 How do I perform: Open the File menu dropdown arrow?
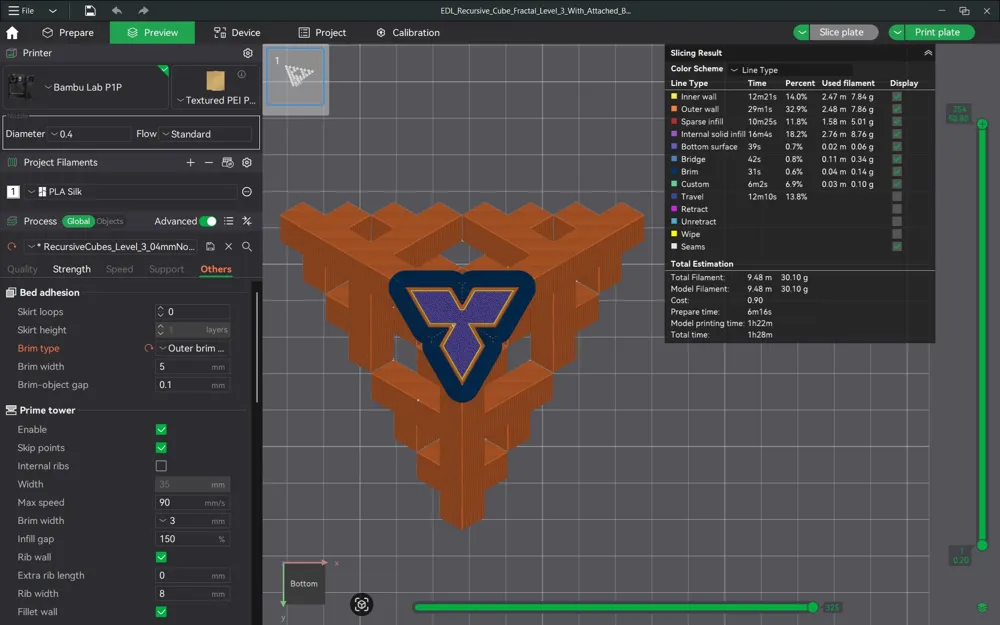(x=53, y=11)
